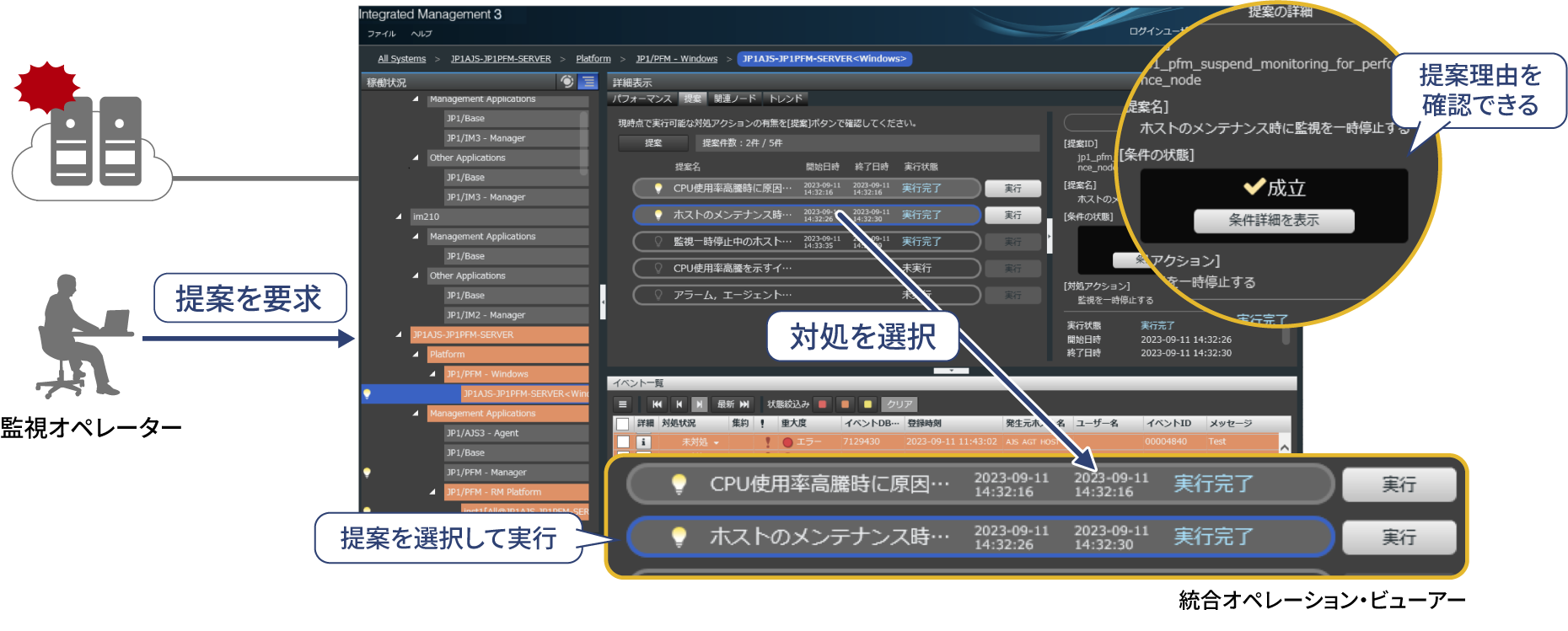1568x631 pixels.
Task: Click the info detail icon in event row
Action: click(643, 441)
